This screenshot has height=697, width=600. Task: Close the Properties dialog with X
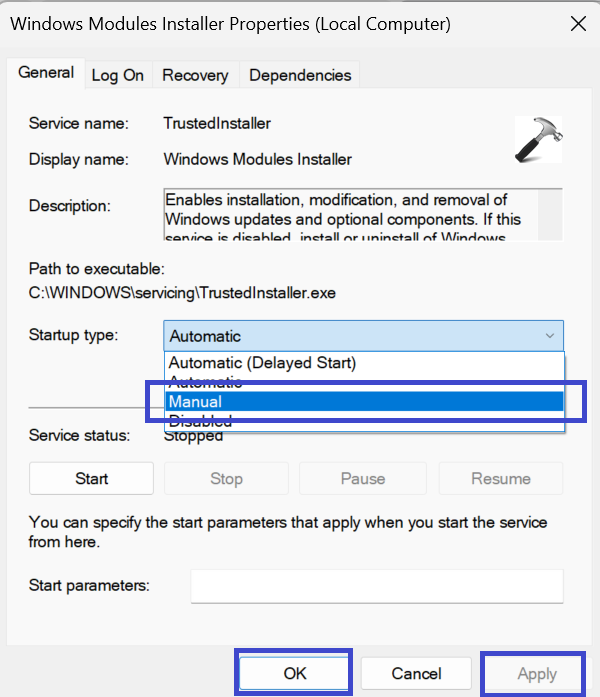pyautogui.click(x=578, y=23)
